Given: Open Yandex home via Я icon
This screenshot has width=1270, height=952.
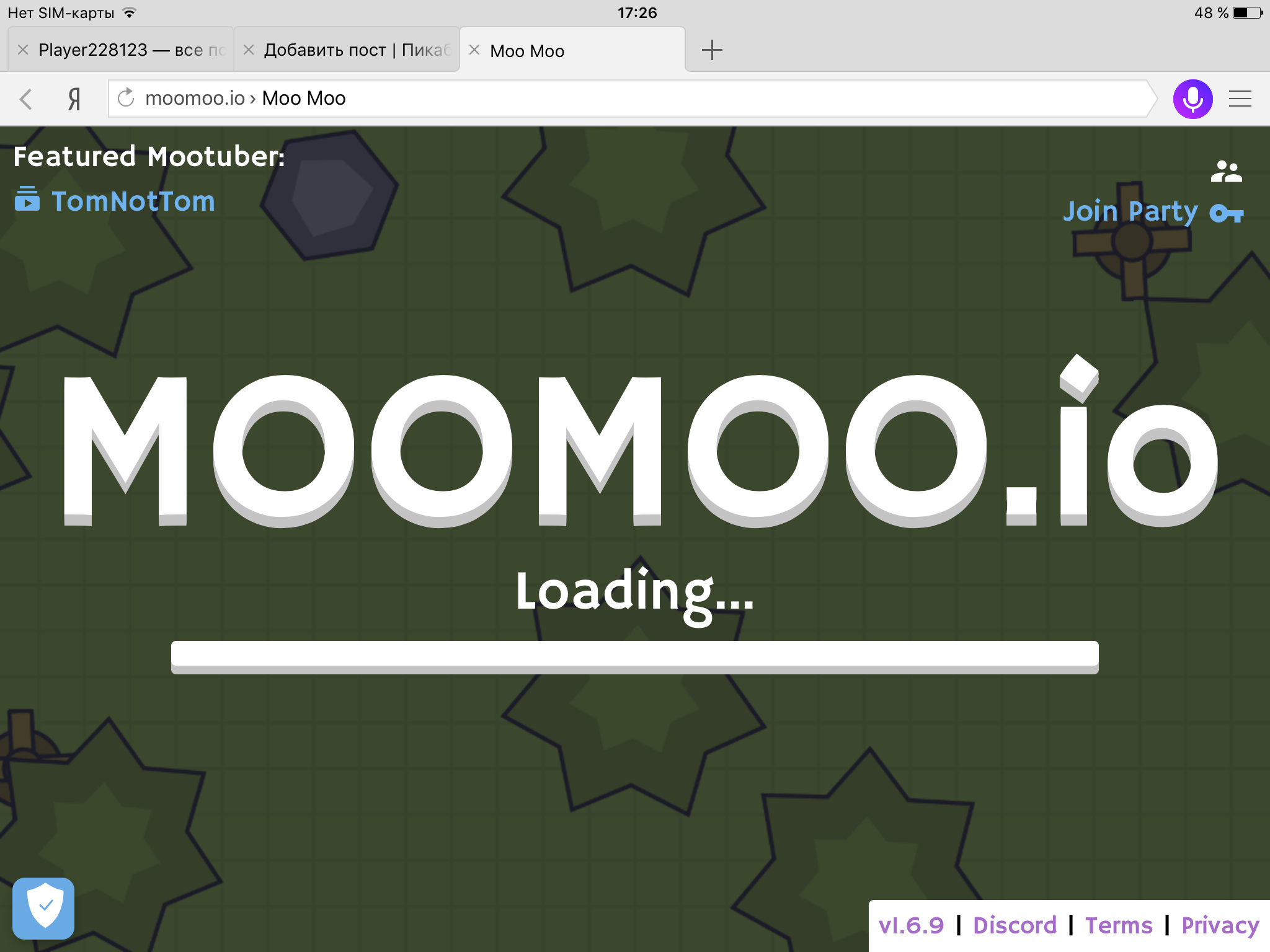Looking at the screenshot, I should (x=74, y=99).
